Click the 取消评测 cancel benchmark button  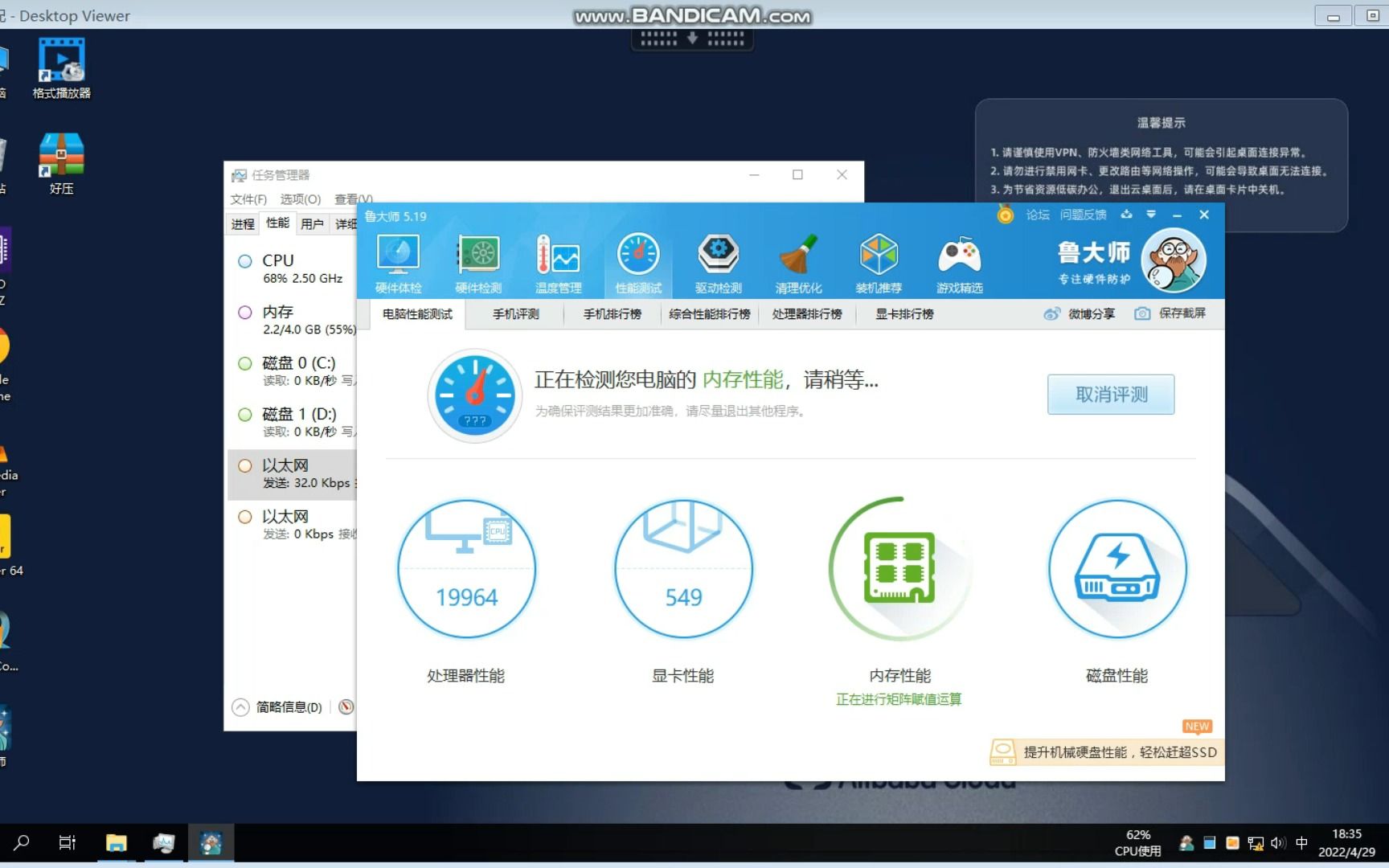pos(1111,395)
